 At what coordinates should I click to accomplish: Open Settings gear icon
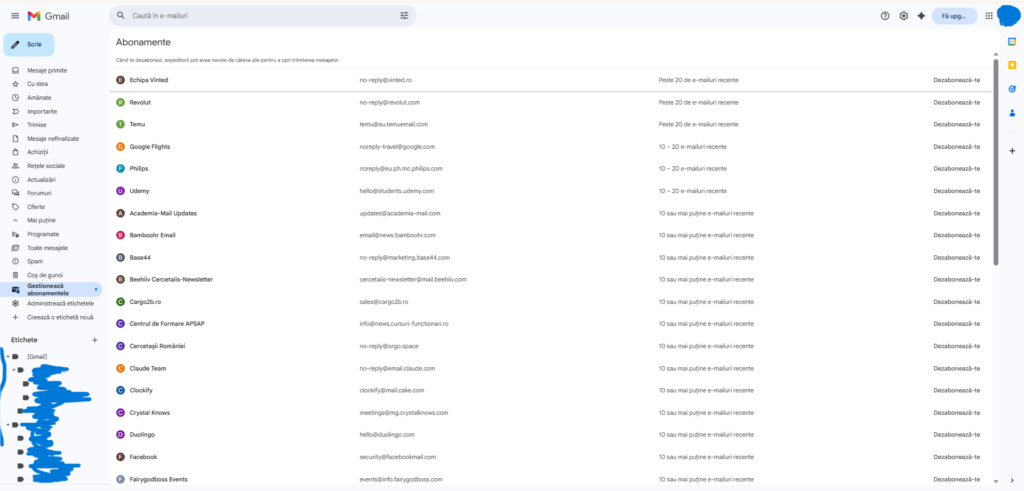(x=903, y=16)
